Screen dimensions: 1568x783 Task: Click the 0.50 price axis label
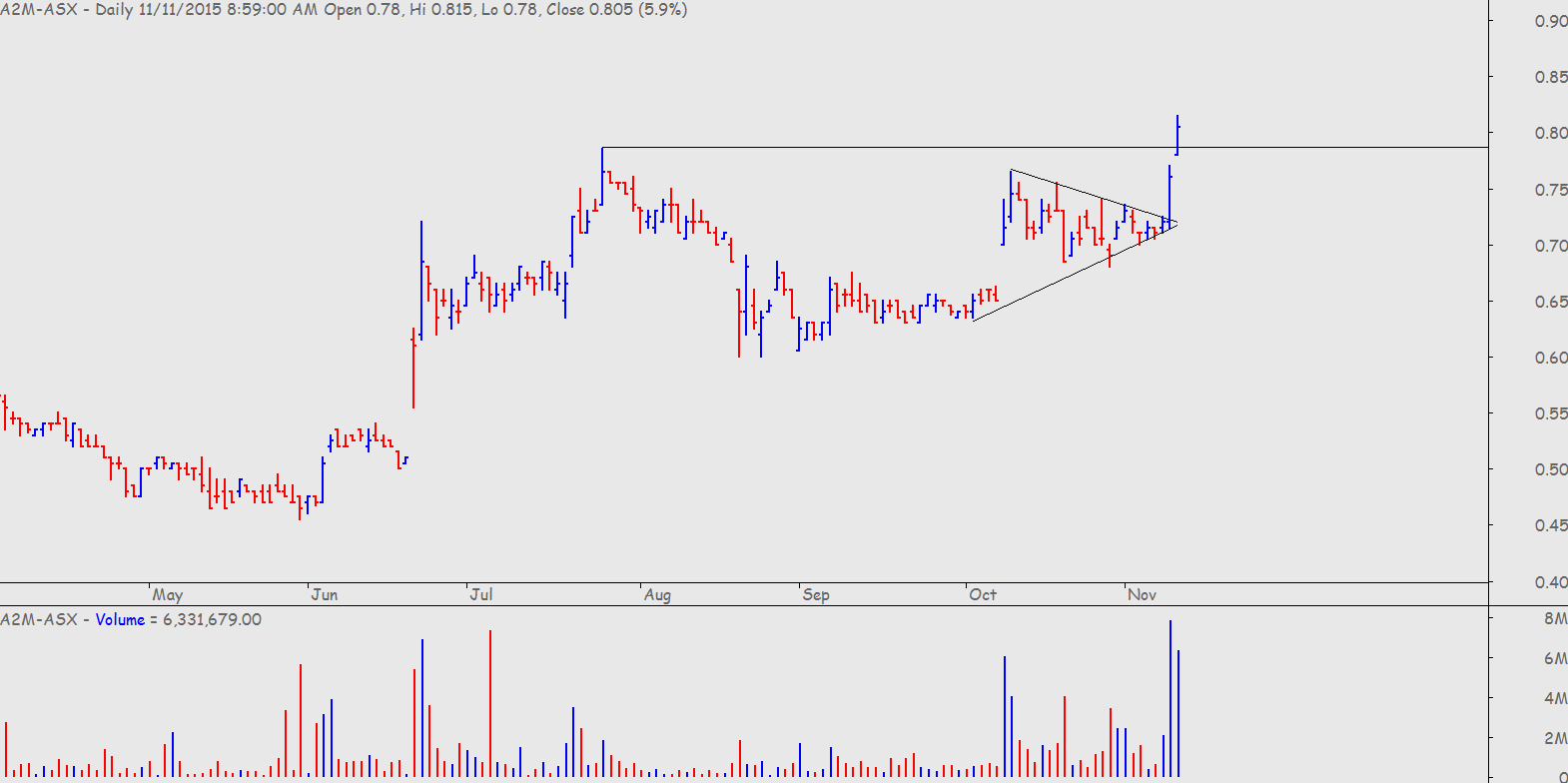[1551, 469]
